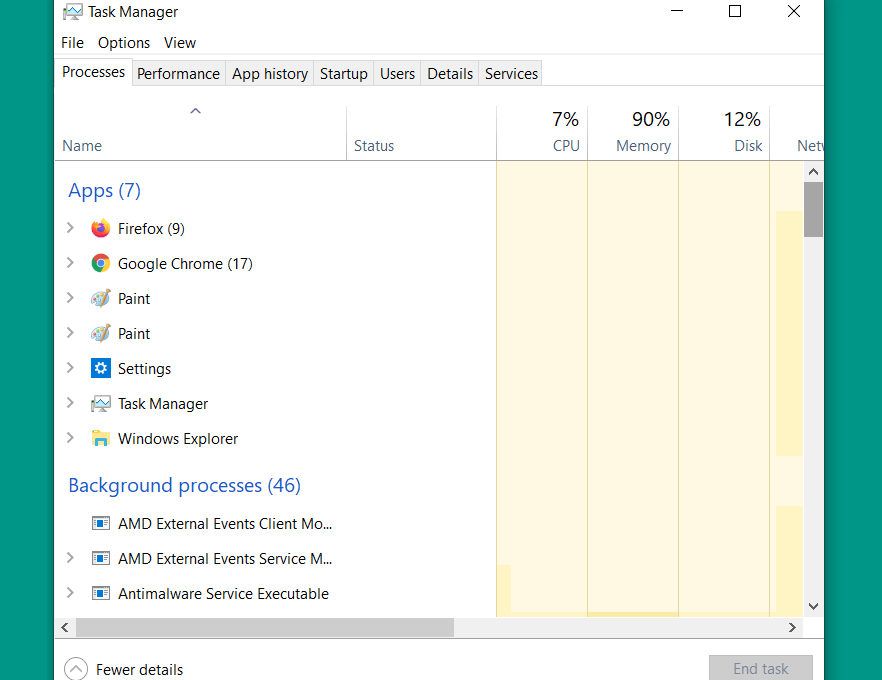Expand AMD External Events Service row

pos(70,557)
